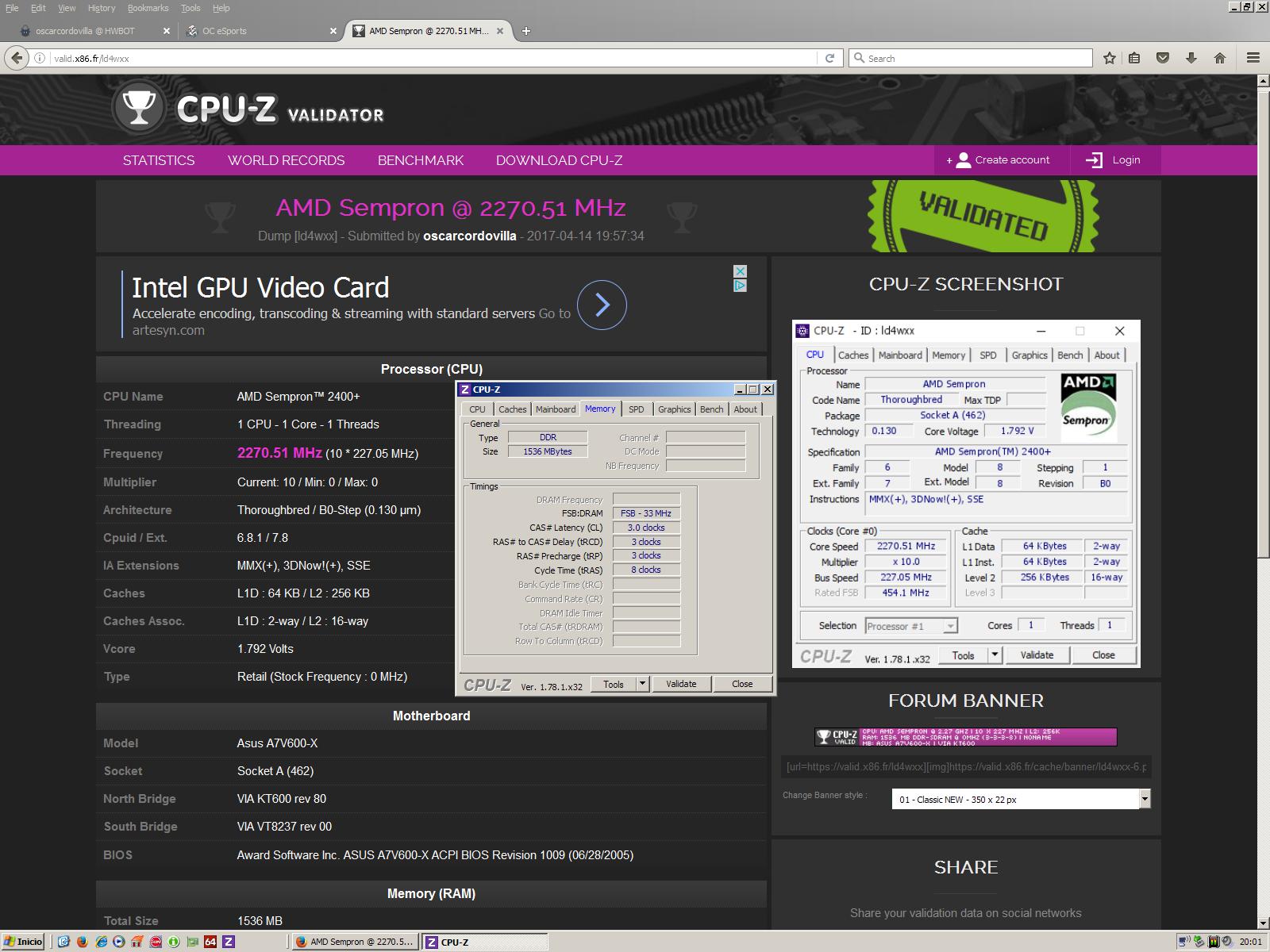The width and height of the screenshot is (1270, 952).
Task: Focus the Firefox search box
Action: [970, 58]
